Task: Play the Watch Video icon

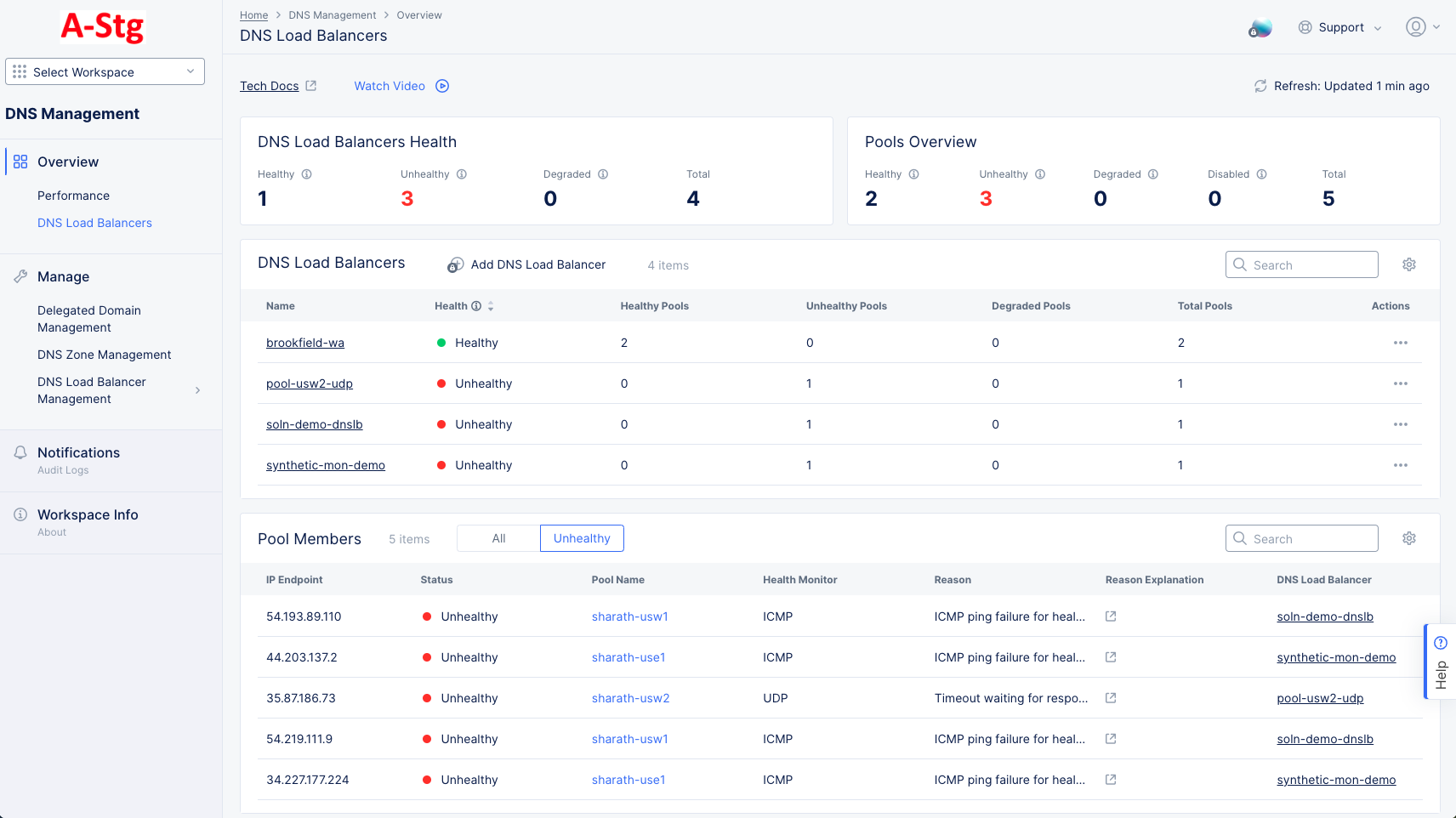Action: (x=441, y=85)
